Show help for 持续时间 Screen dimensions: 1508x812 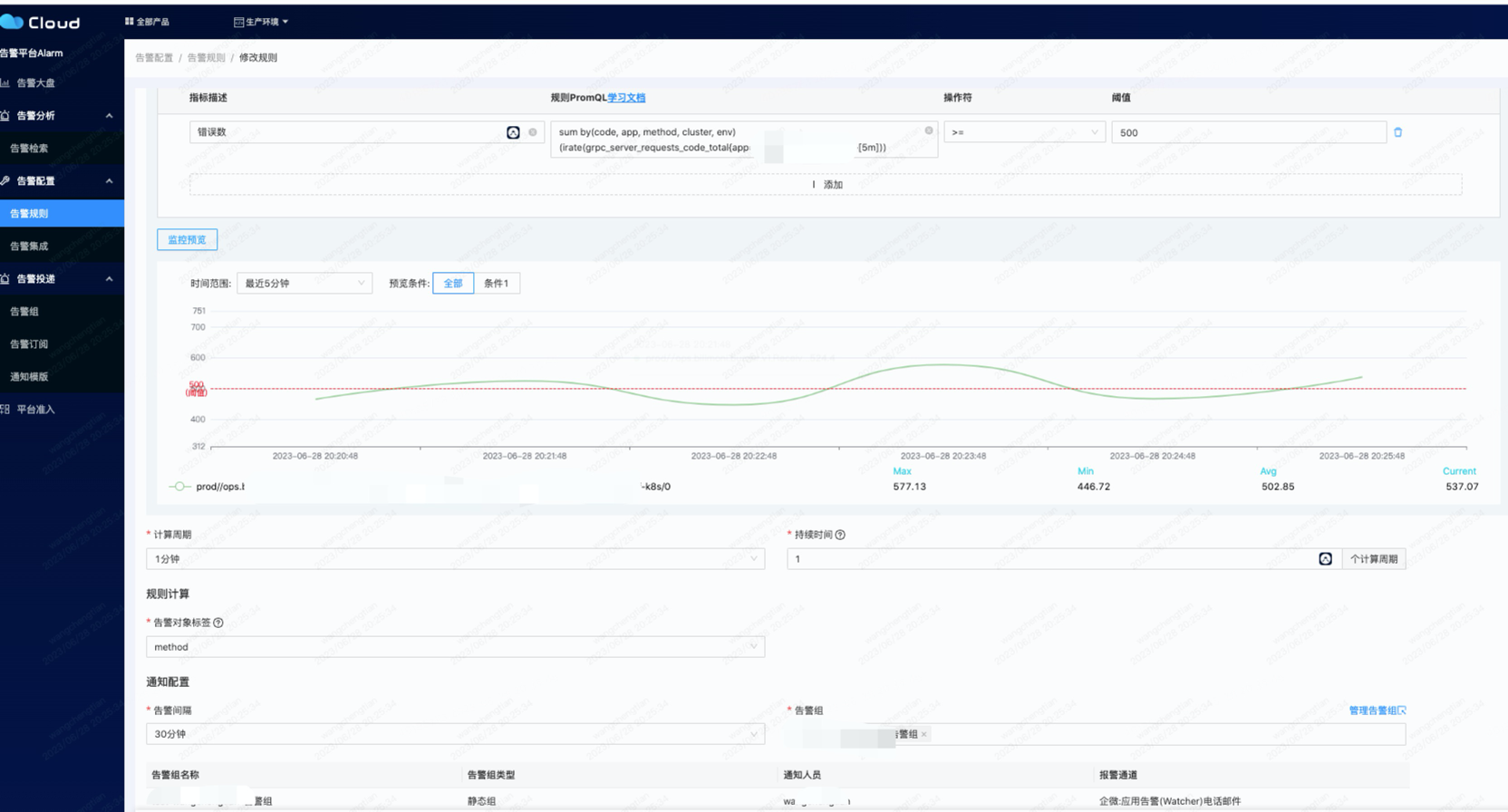pyautogui.click(x=840, y=535)
